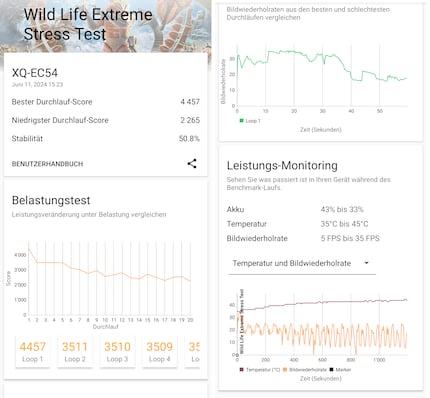Open Temperatur und Bildwiederholrate dropdown

(302, 263)
